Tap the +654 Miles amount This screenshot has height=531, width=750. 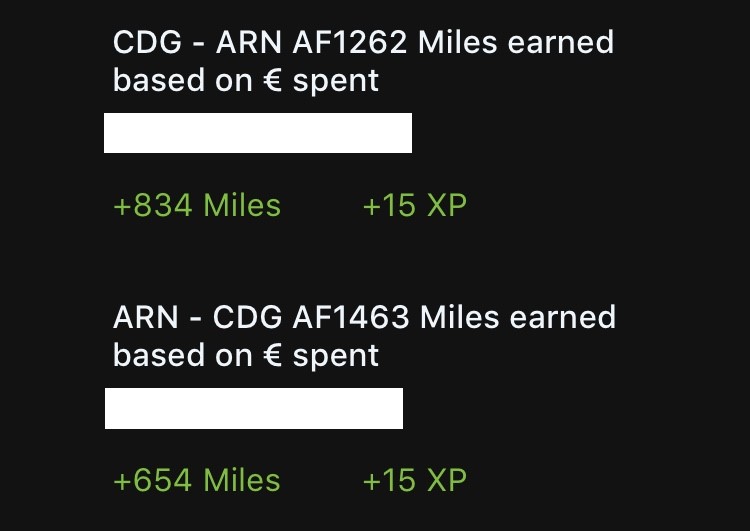(x=197, y=480)
